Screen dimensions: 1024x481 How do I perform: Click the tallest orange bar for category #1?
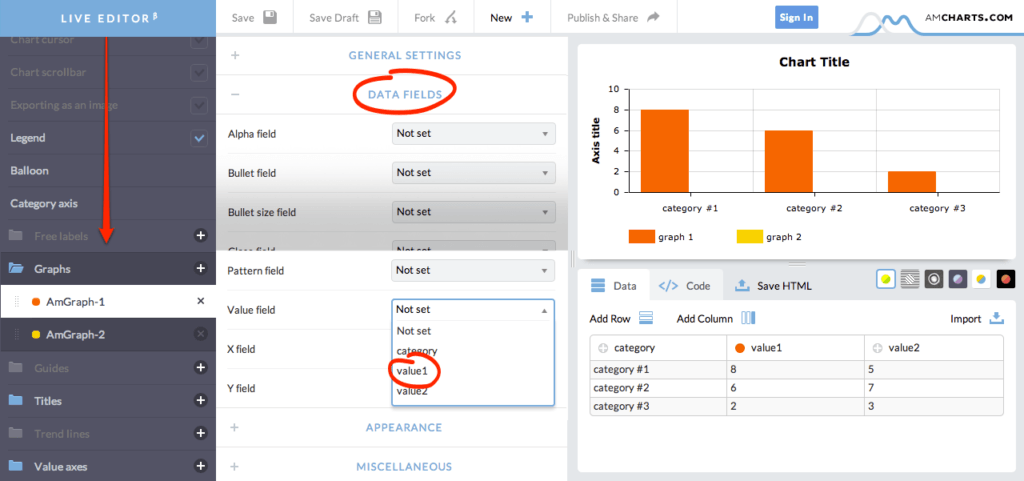(664, 151)
